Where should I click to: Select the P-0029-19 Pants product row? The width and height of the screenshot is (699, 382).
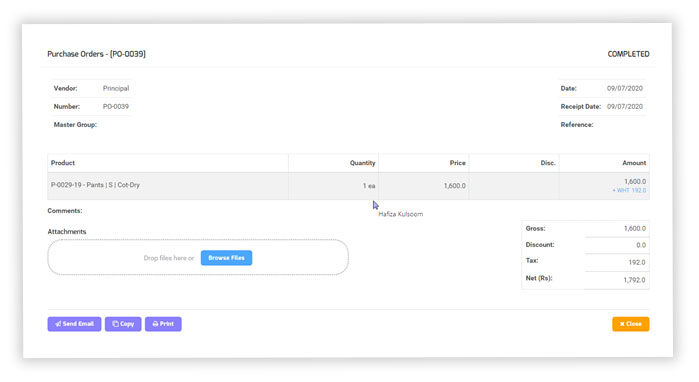348,186
